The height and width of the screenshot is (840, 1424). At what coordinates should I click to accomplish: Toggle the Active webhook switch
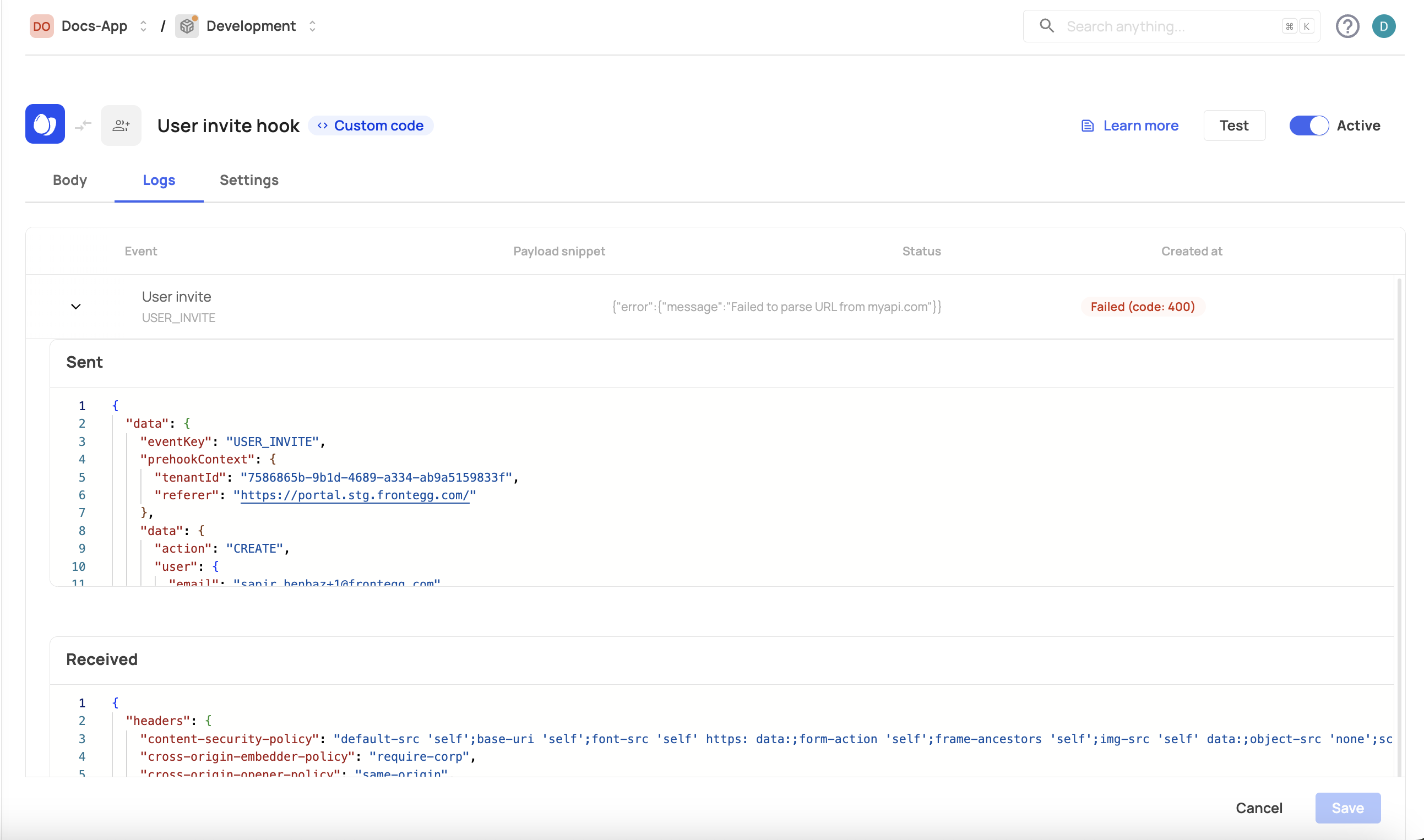[x=1309, y=125]
